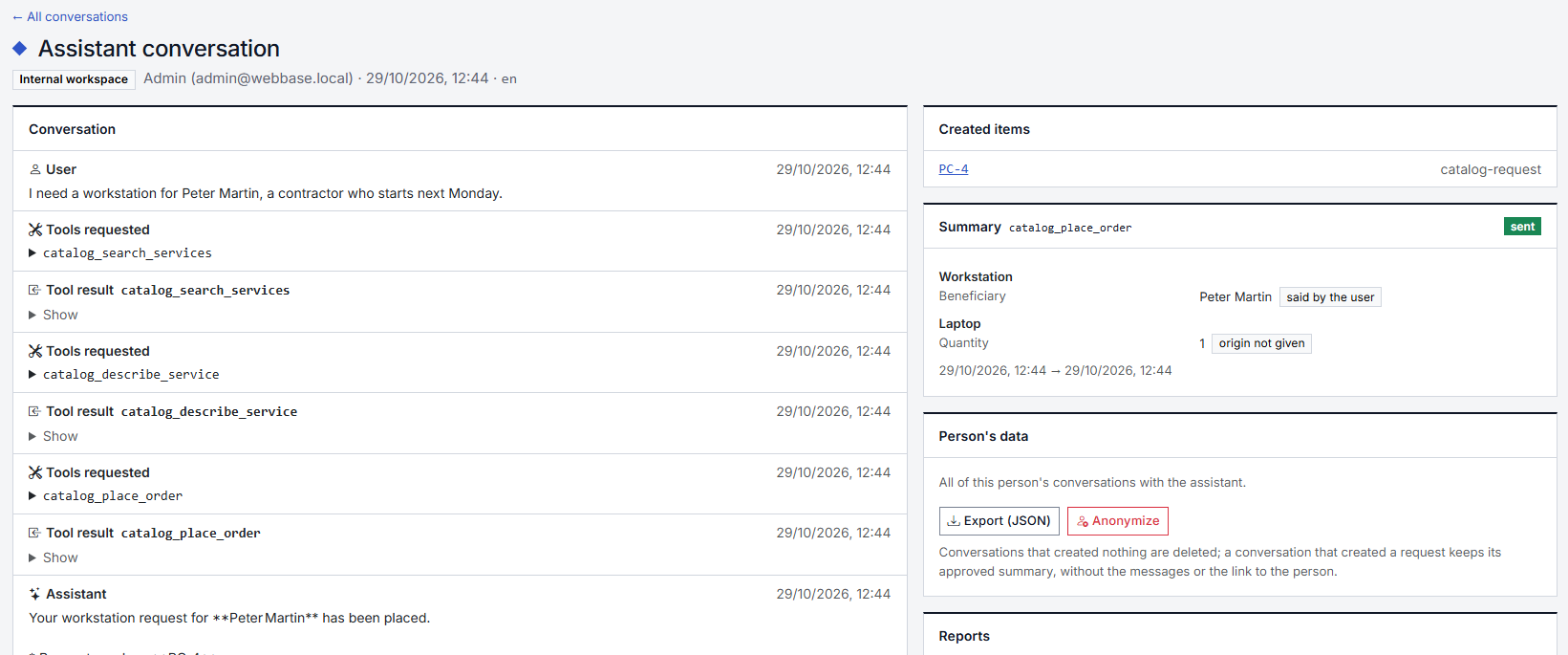
Task: Click the Internal workspace badge
Action: click(x=74, y=79)
